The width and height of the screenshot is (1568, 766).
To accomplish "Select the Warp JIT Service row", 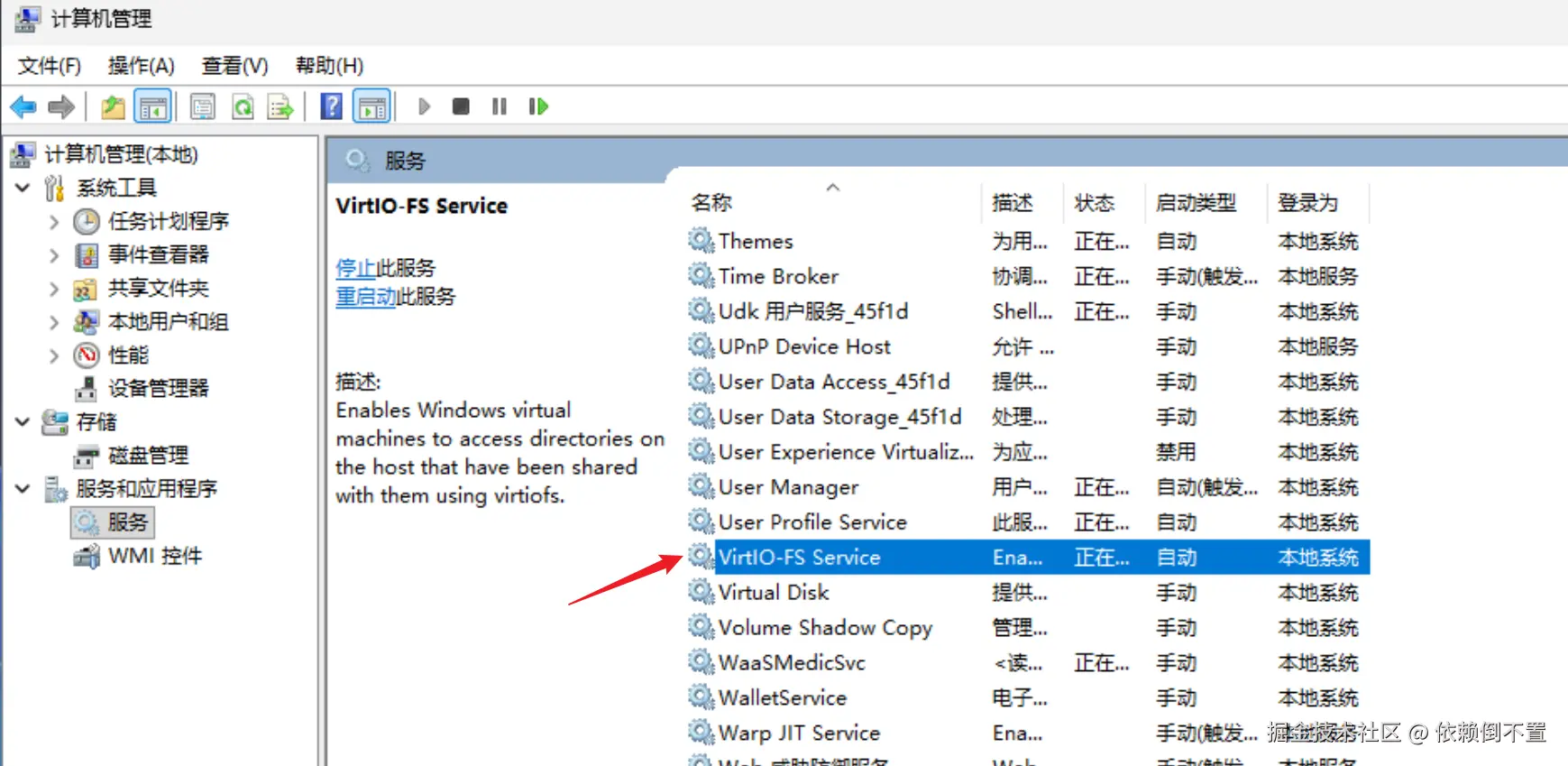I will pos(1027,734).
